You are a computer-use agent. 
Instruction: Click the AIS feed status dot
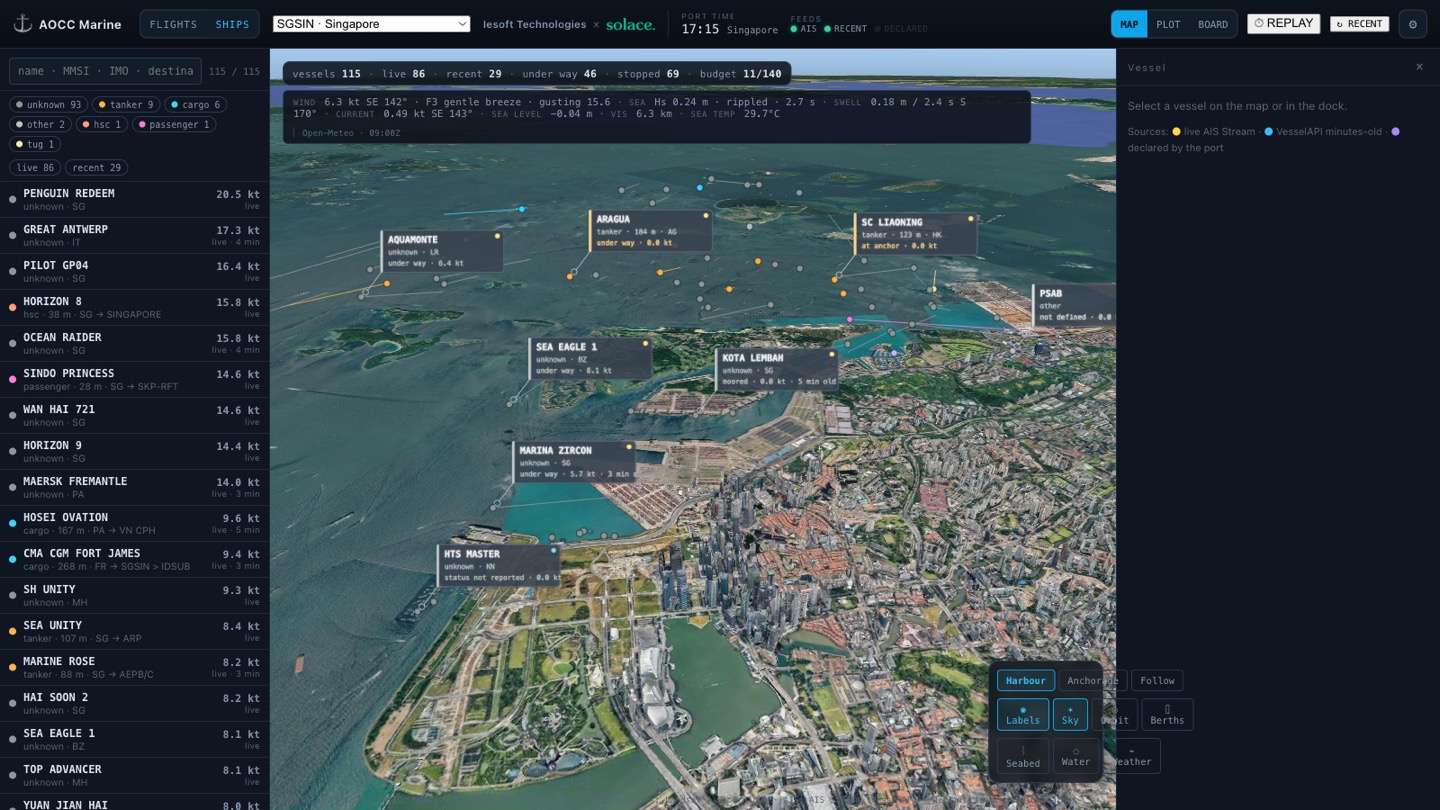(x=794, y=29)
